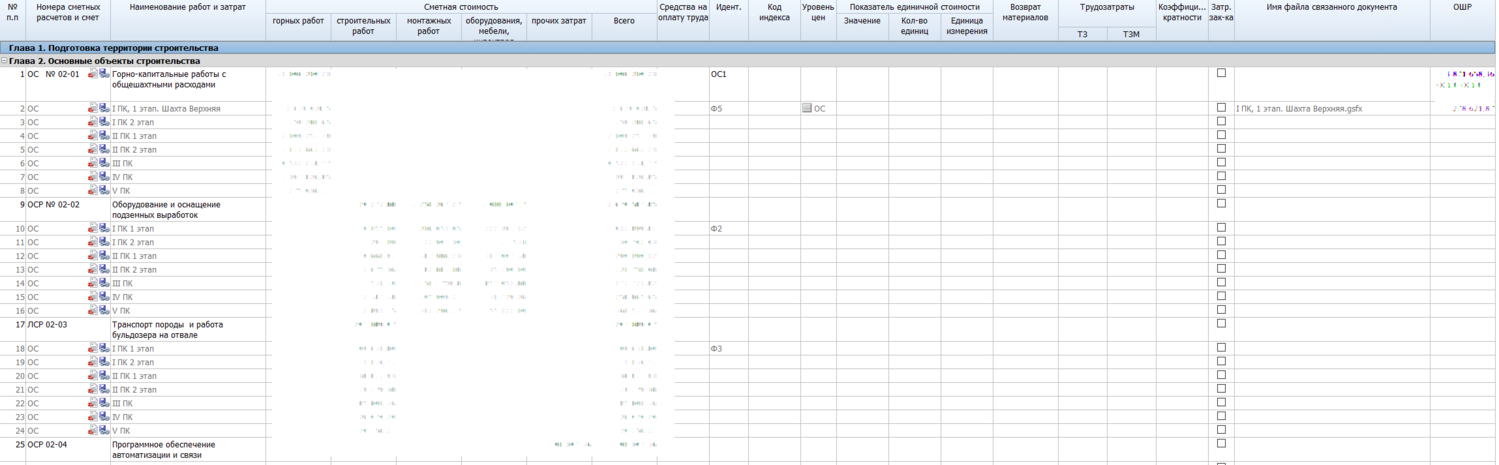Click Сметная стоимость column header

click(461, 7)
